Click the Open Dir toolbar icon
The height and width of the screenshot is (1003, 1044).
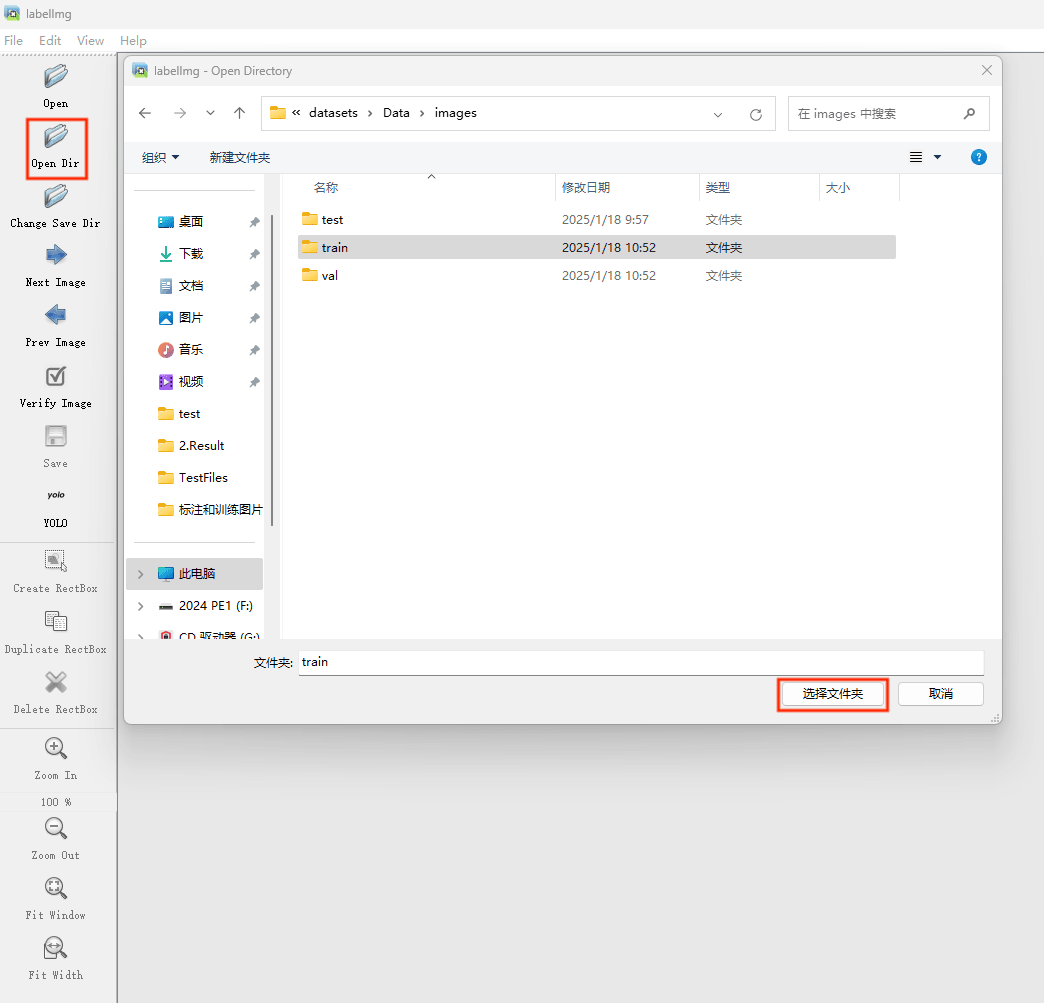pos(56,136)
